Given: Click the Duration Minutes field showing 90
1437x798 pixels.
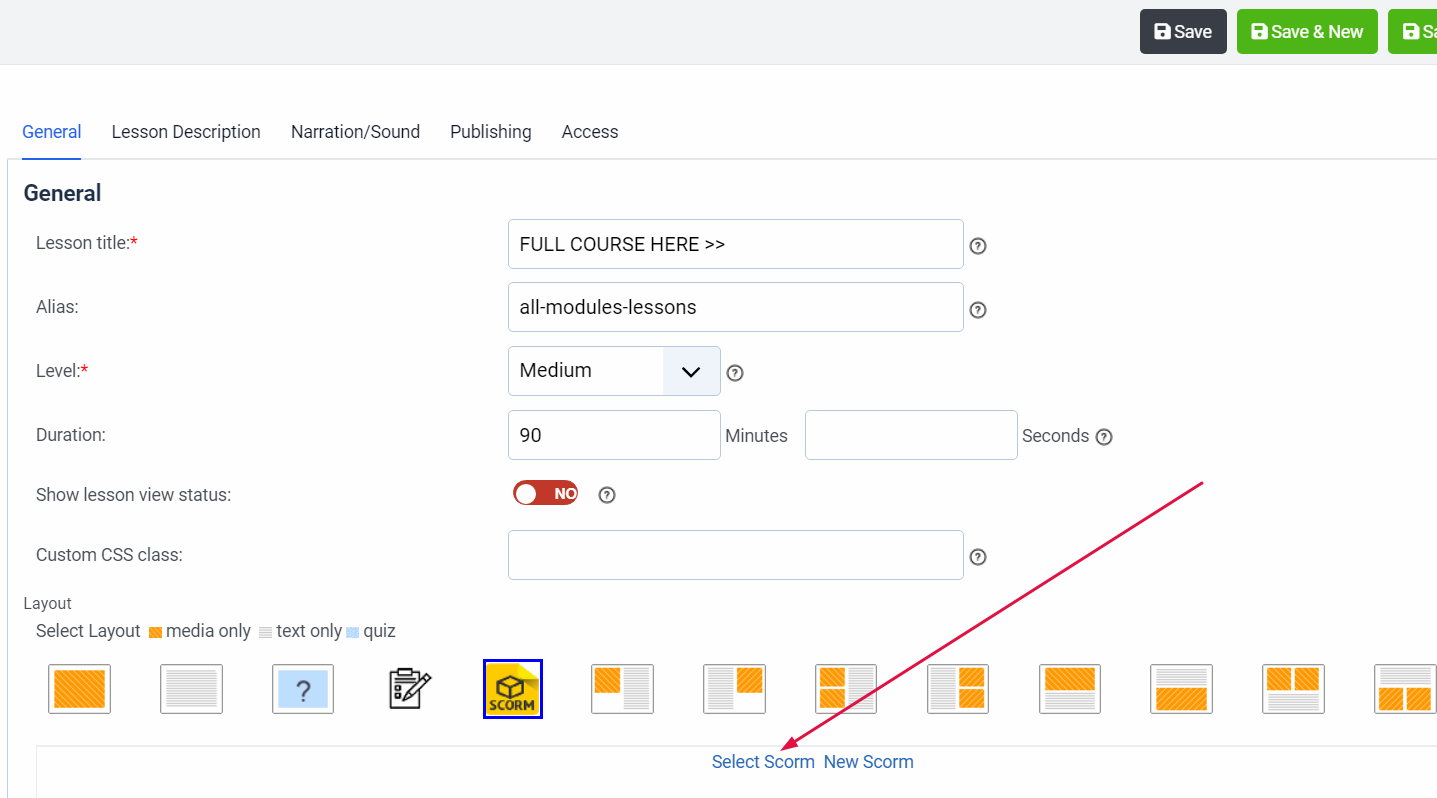Looking at the screenshot, I should [x=614, y=435].
